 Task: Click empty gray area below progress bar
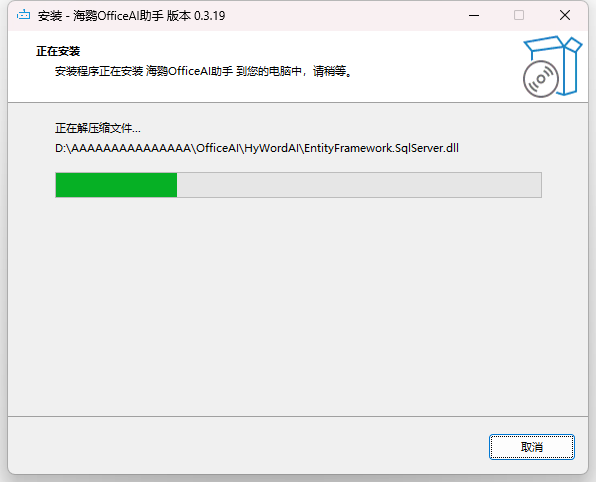click(x=298, y=304)
